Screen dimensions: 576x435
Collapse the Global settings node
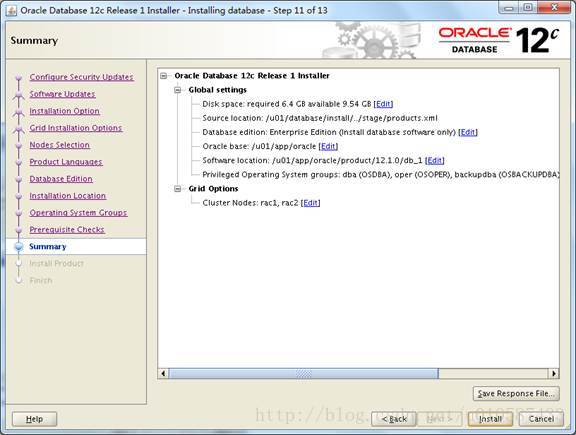178,90
